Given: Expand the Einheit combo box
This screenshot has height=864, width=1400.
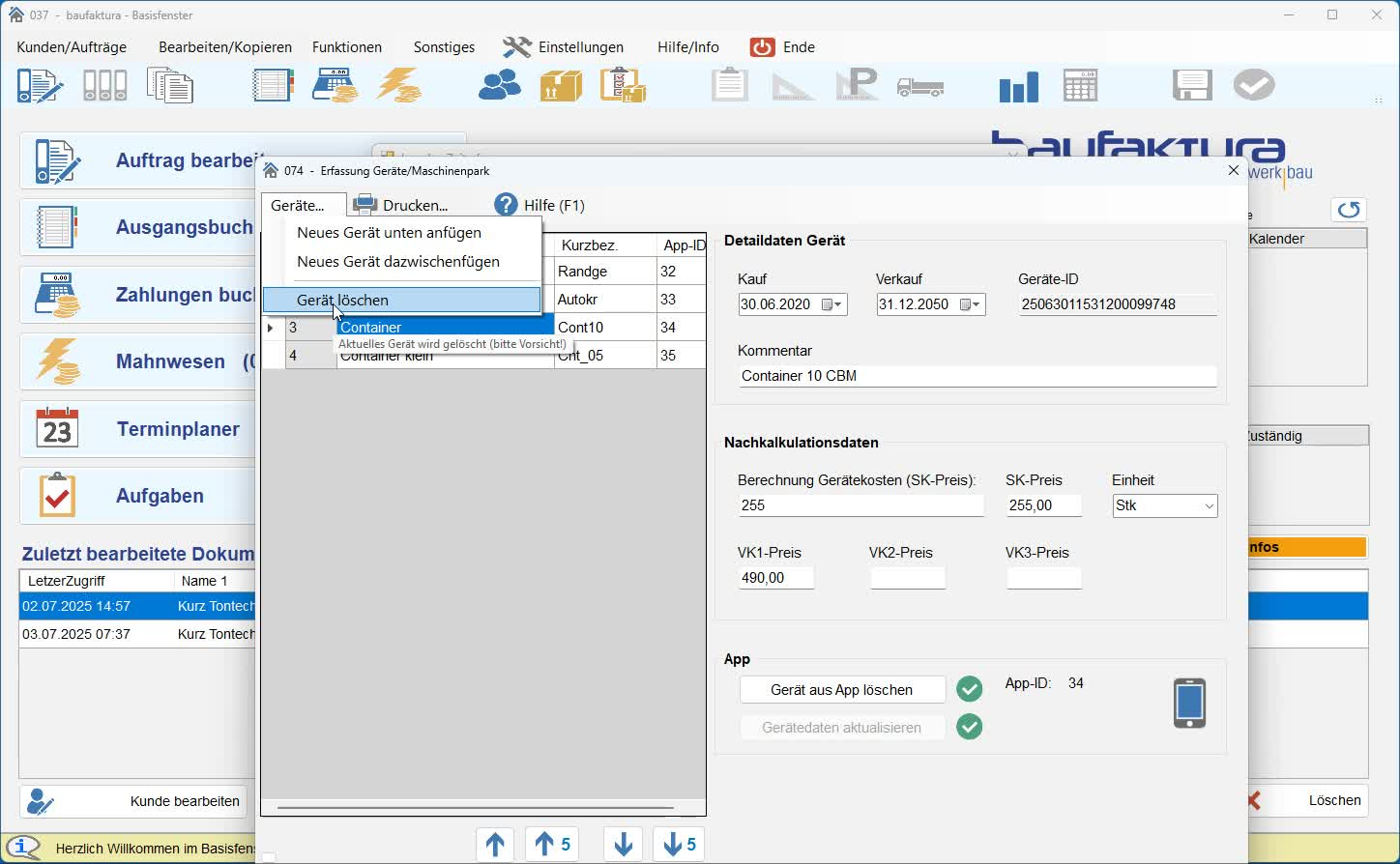Looking at the screenshot, I should pyautogui.click(x=1209, y=506).
